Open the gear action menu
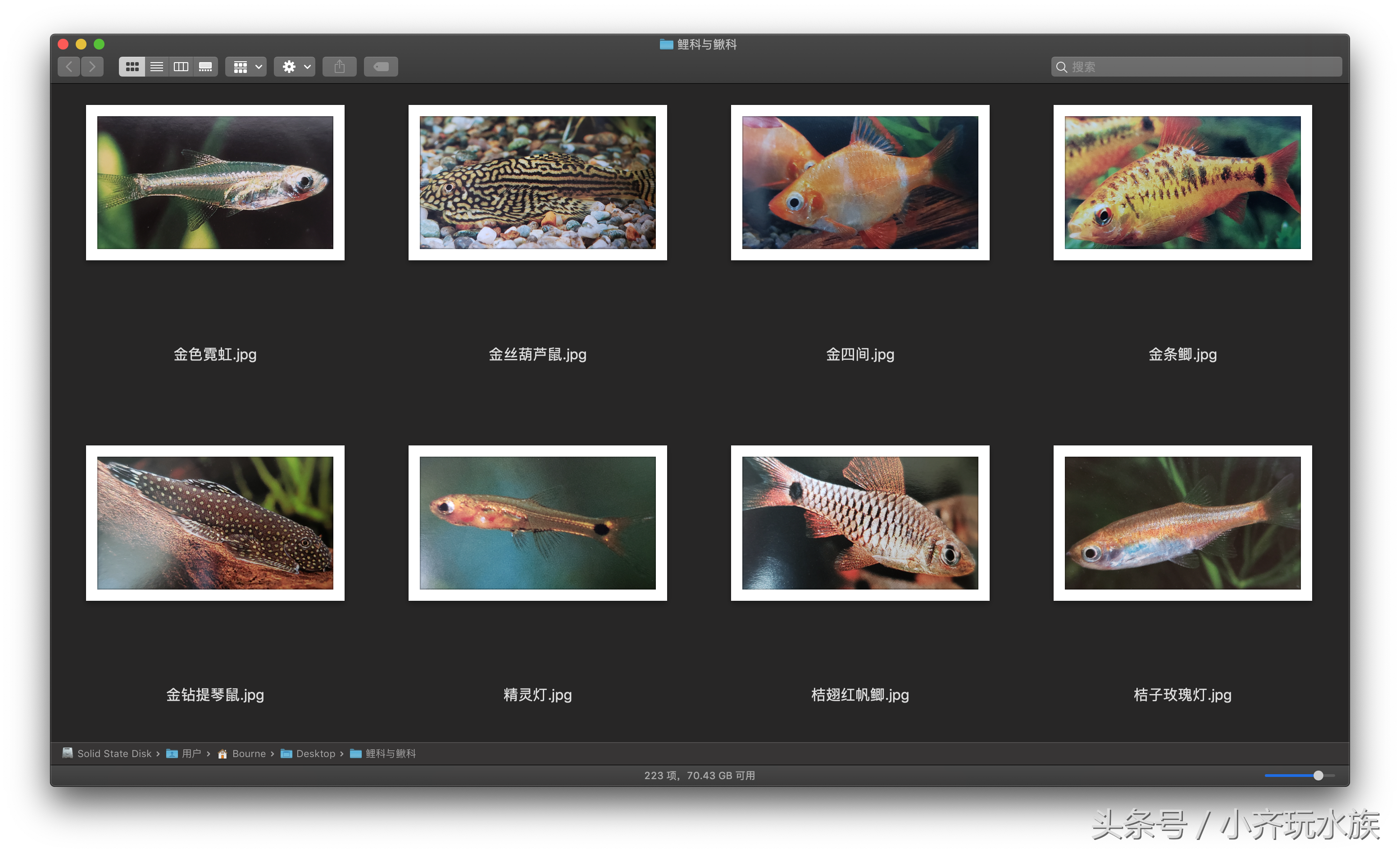This screenshot has width=1400, height=853. (295, 67)
